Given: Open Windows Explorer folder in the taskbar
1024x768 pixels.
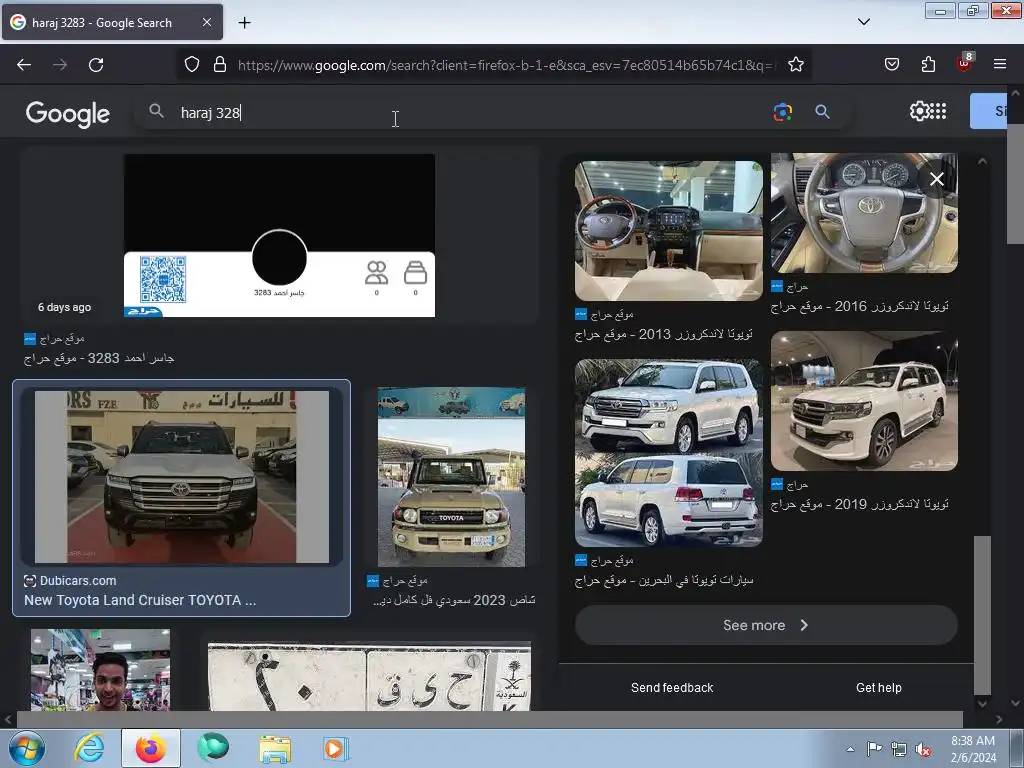Looking at the screenshot, I should click(x=275, y=748).
